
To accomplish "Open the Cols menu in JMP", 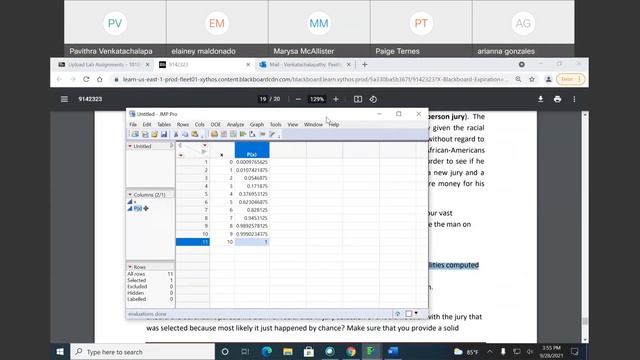I will [200, 124].
